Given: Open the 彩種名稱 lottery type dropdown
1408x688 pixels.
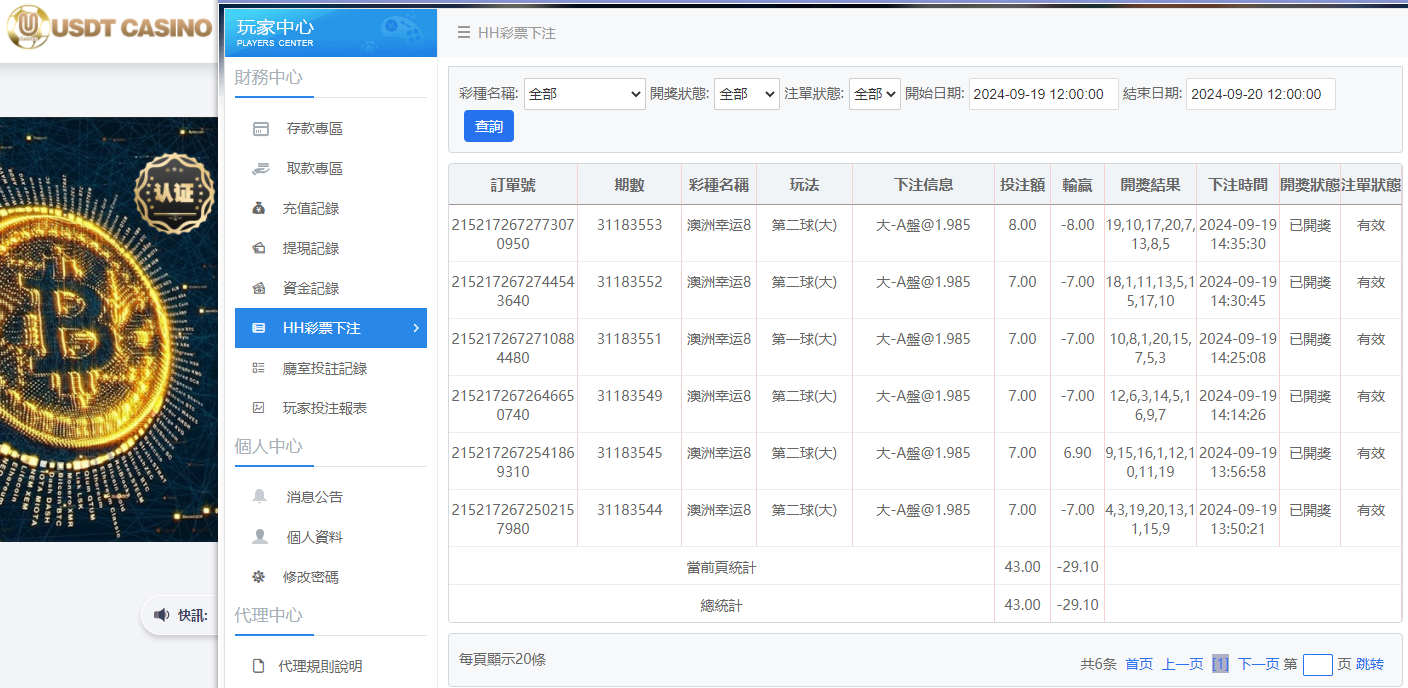Looking at the screenshot, I should [x=585, y=93].
